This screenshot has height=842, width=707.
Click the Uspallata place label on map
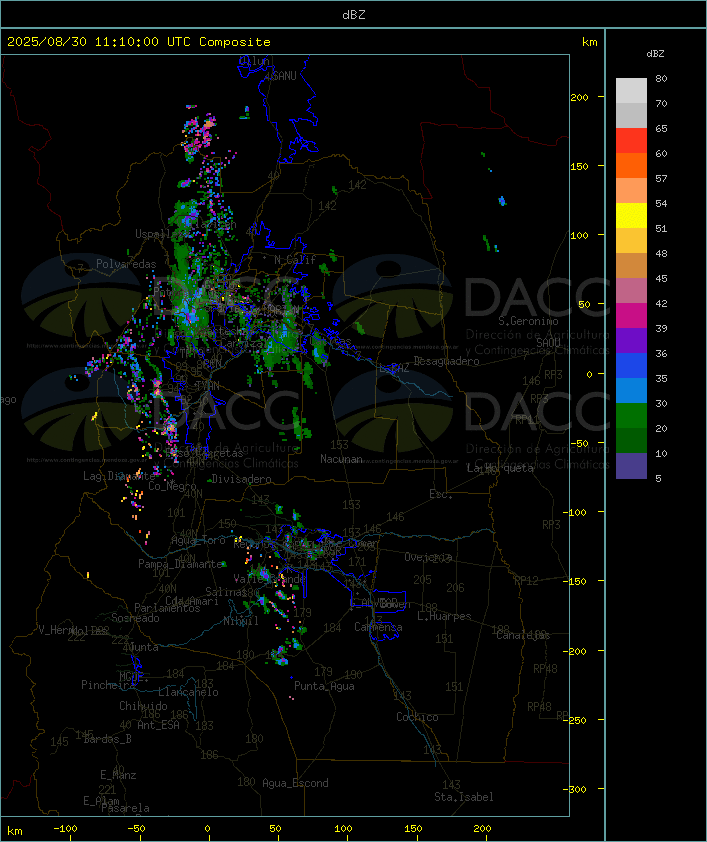coord(156,234)
